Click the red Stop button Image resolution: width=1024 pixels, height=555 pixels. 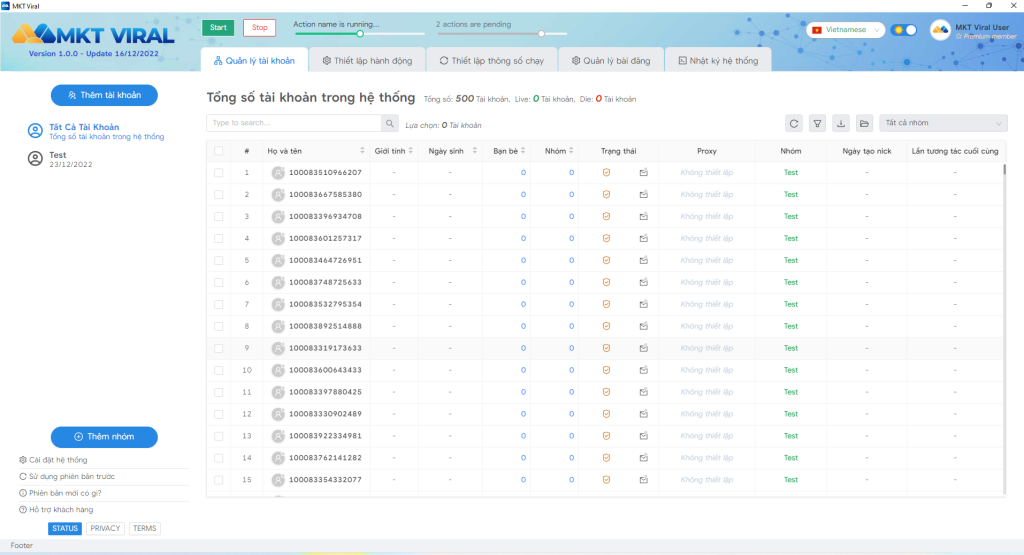[x=259, y=27]
